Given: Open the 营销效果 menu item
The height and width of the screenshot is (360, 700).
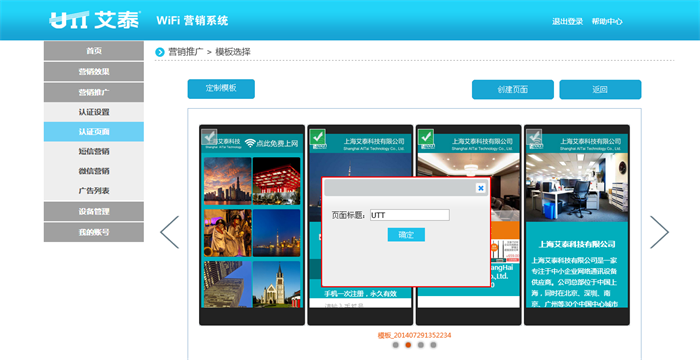Looking at the screenshot, I should [94, 71].
